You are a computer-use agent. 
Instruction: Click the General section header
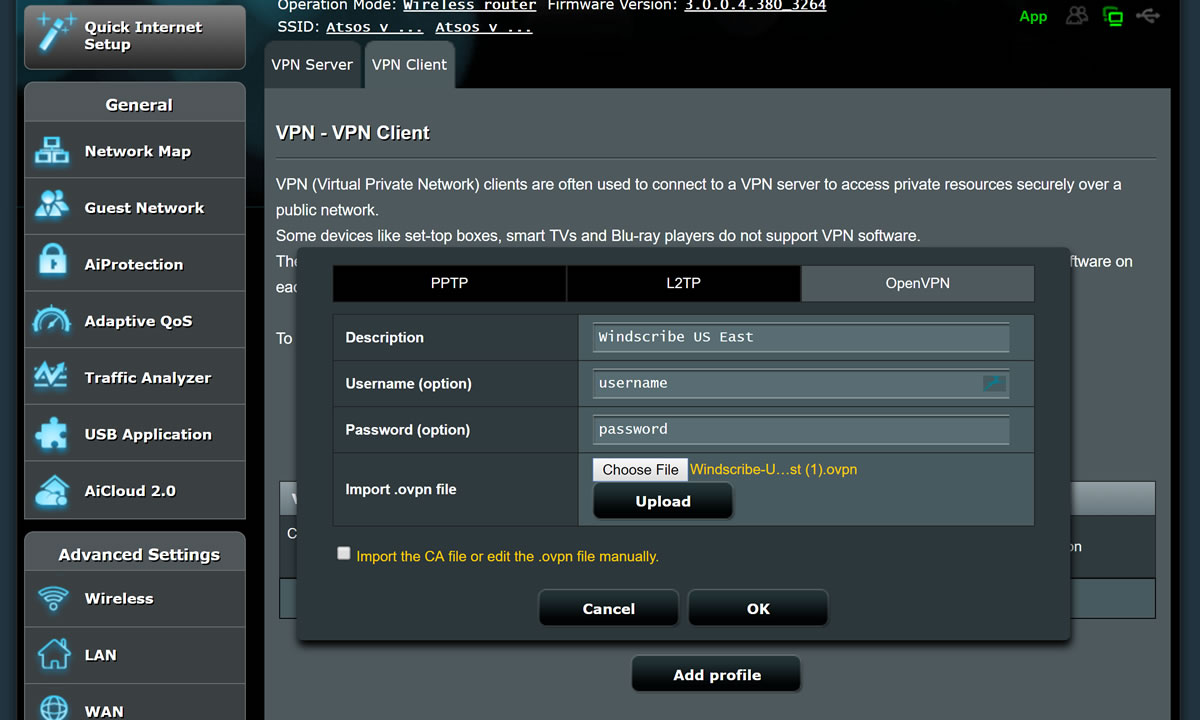[x=135, y=104]
